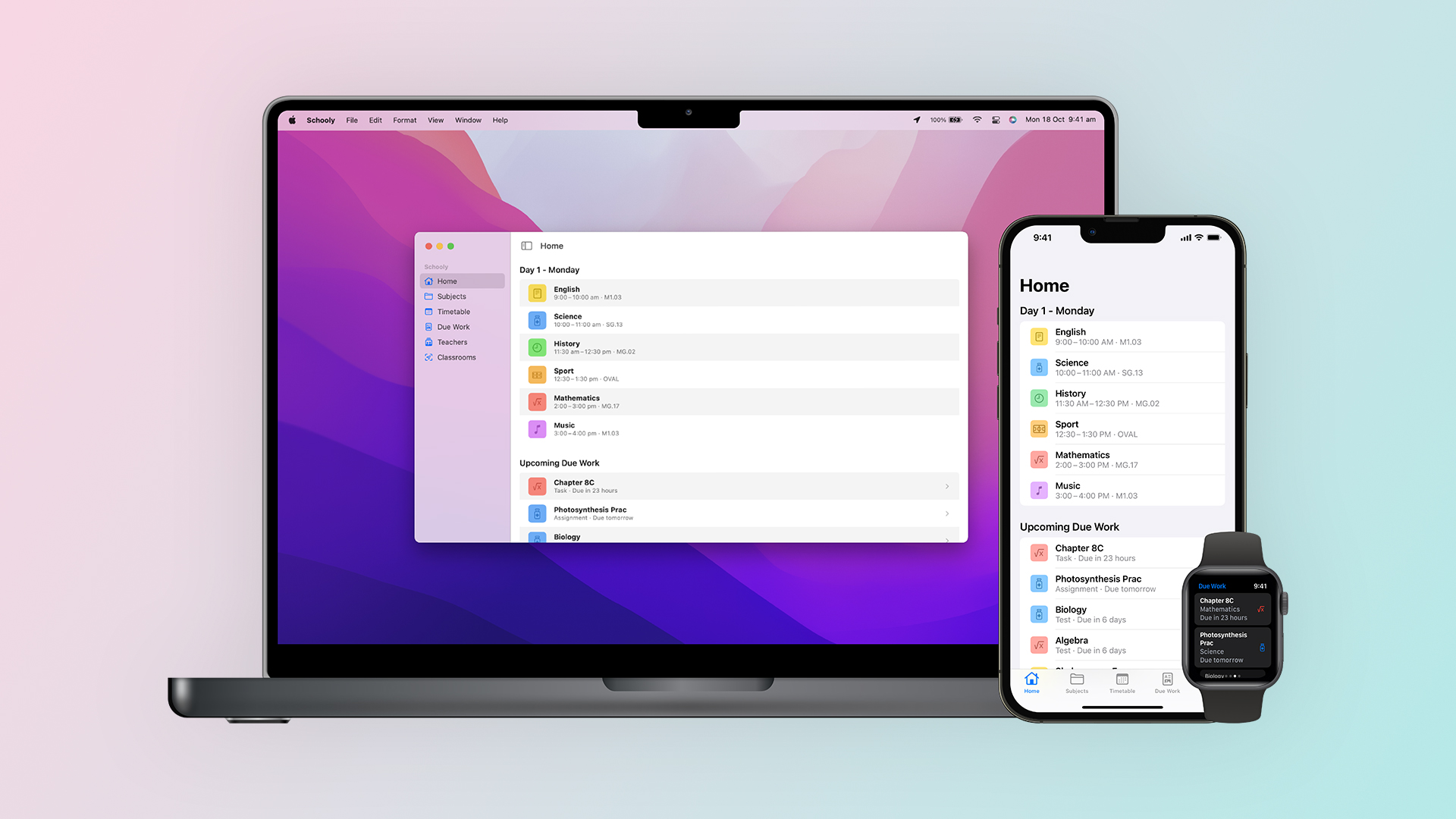Click the Schooly menu bar item

point(321,120)
